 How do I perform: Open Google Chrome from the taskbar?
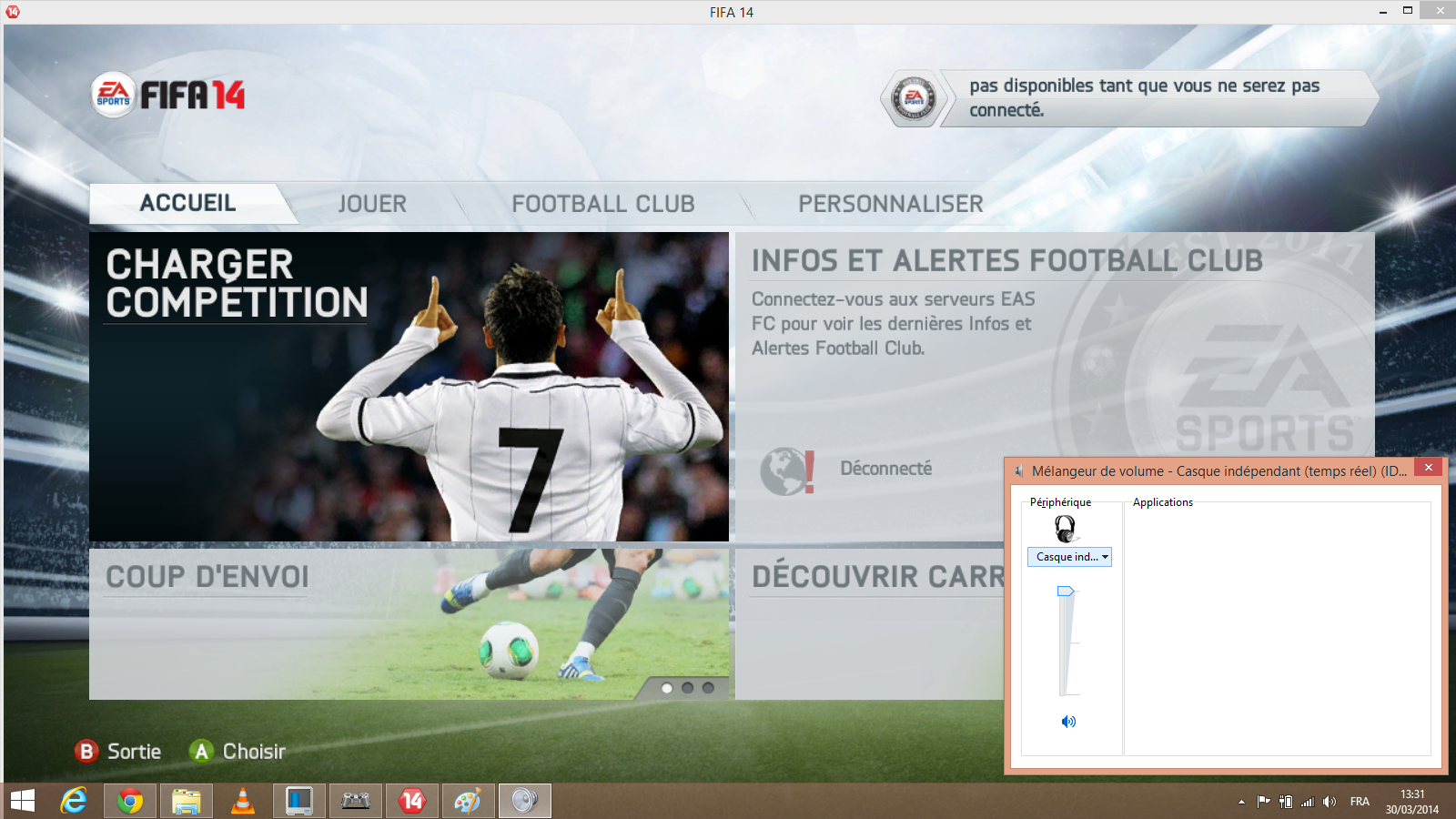tap(130, 801)
